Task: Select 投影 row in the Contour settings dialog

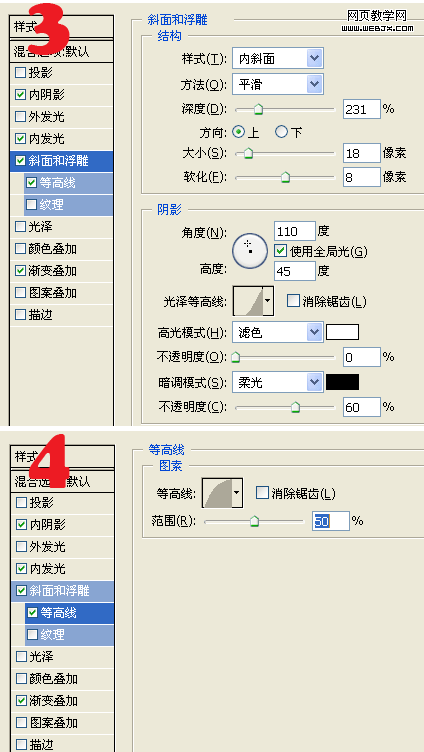Action: click(62, 503)
